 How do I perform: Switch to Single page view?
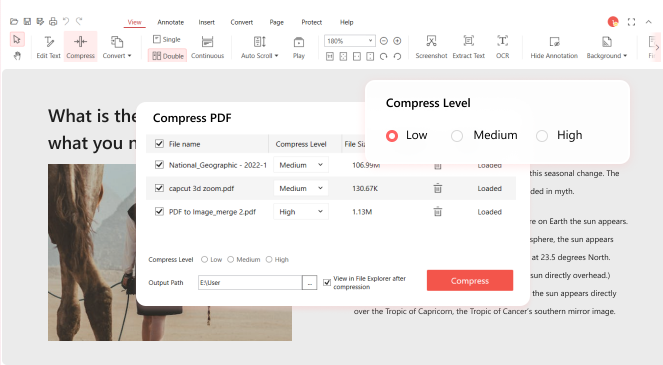coord(167,39)
